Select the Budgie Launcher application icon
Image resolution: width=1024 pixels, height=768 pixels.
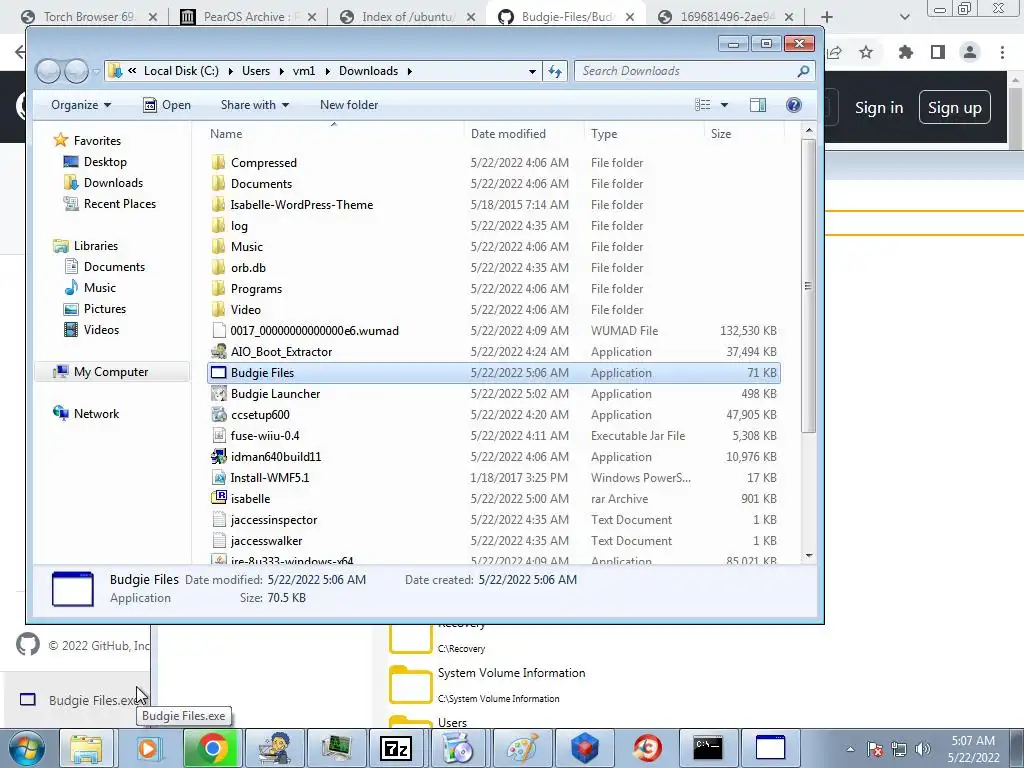coord(219,394)
